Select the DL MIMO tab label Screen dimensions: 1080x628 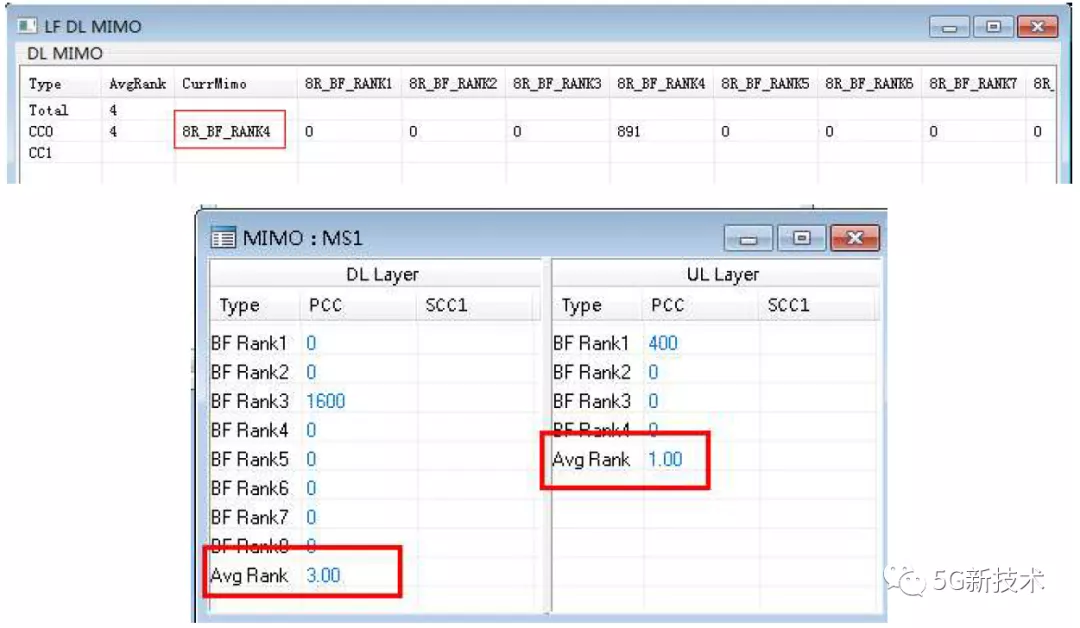coord(65,53)
